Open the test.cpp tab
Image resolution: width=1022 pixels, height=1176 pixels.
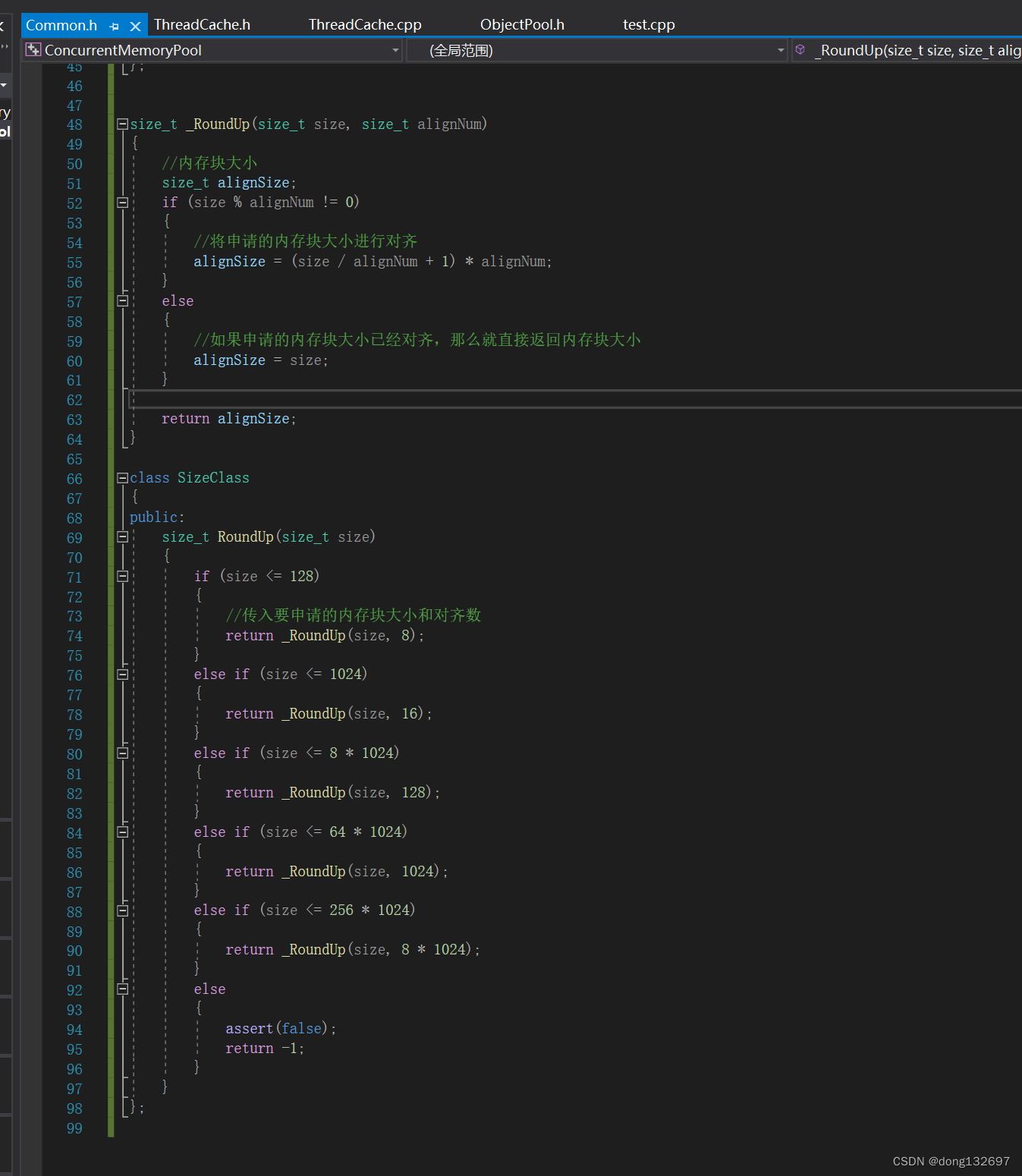649,24
